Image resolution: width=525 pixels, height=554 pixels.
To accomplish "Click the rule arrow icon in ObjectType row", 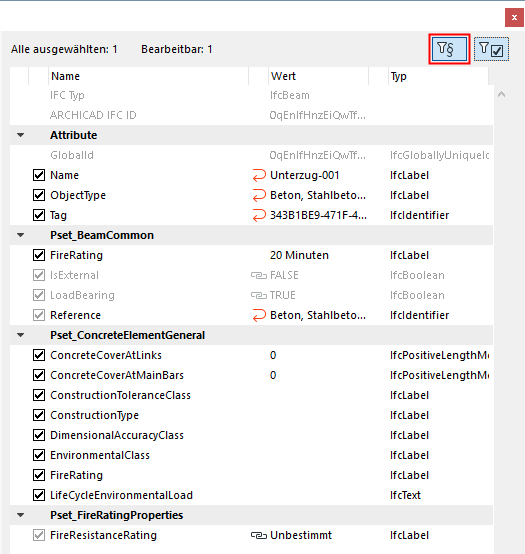I will [x=259, y=195].
